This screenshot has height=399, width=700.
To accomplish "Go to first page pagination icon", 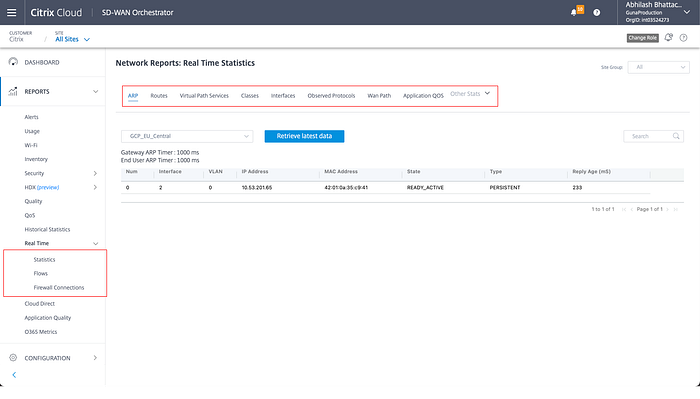I will pos(624,209).
